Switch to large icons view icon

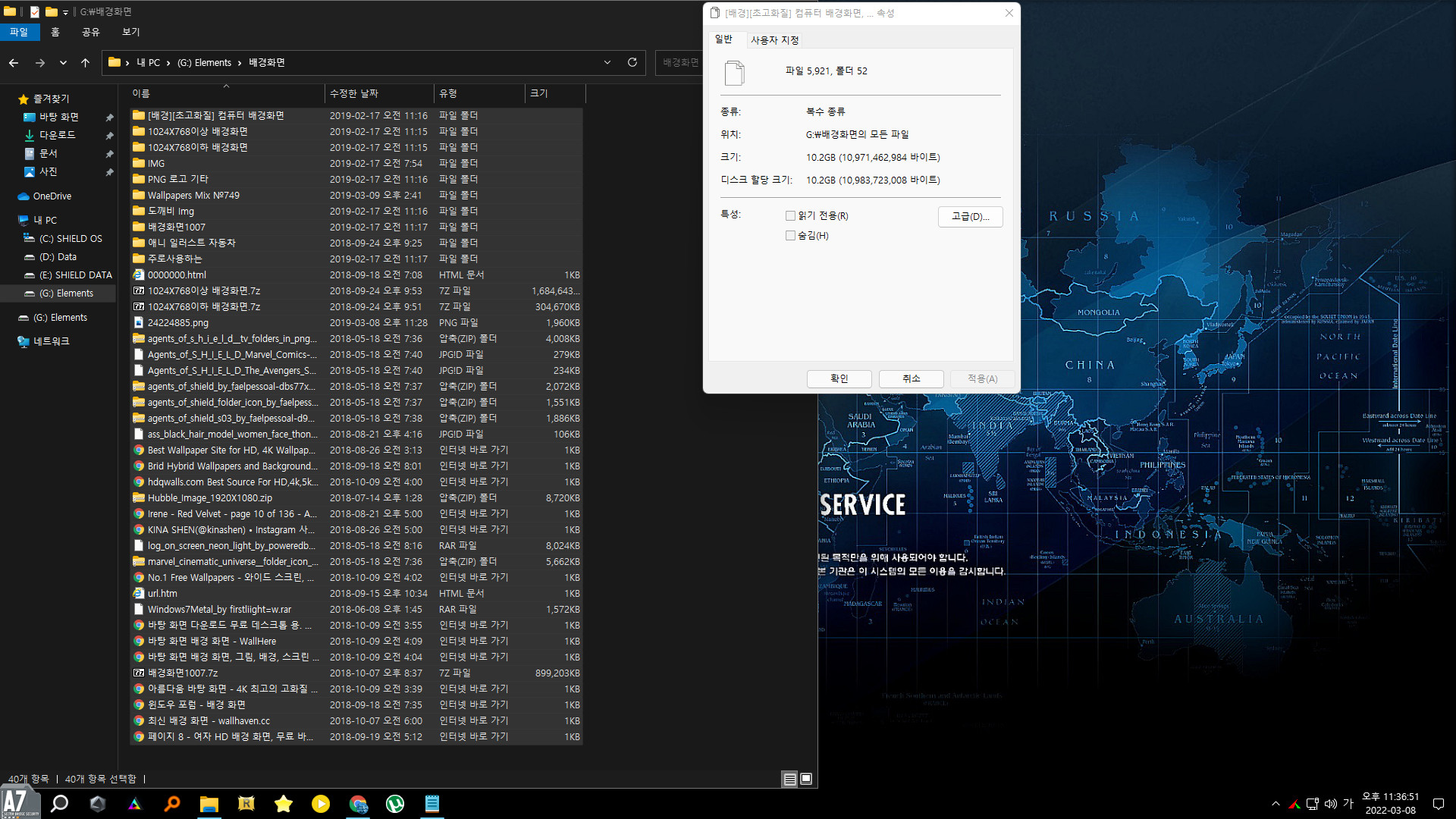tap(806, 779)
